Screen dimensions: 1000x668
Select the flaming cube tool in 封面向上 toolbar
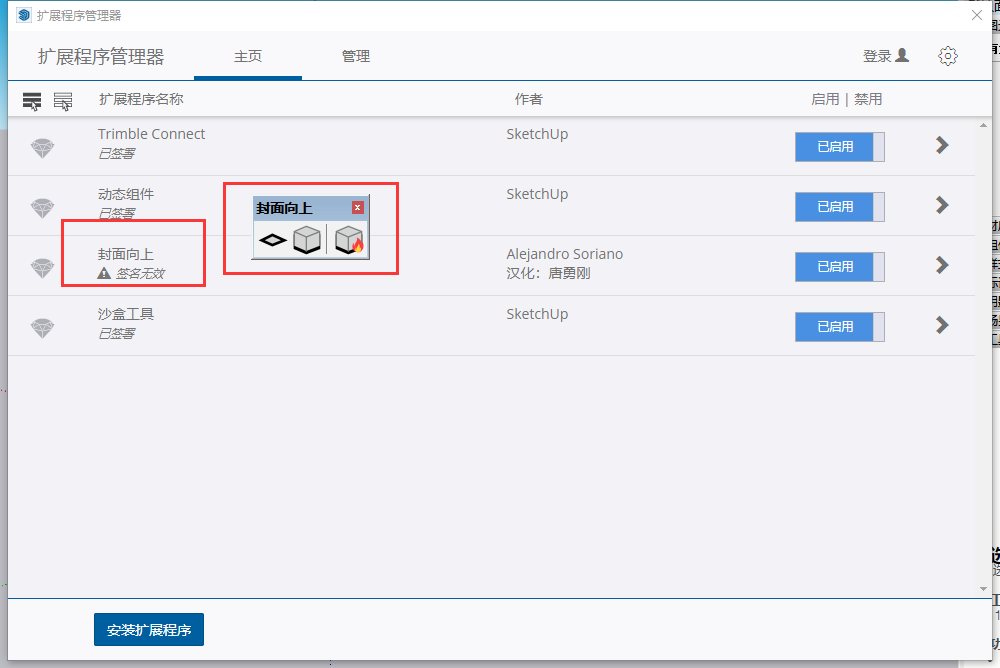click(x=347, y=239)
